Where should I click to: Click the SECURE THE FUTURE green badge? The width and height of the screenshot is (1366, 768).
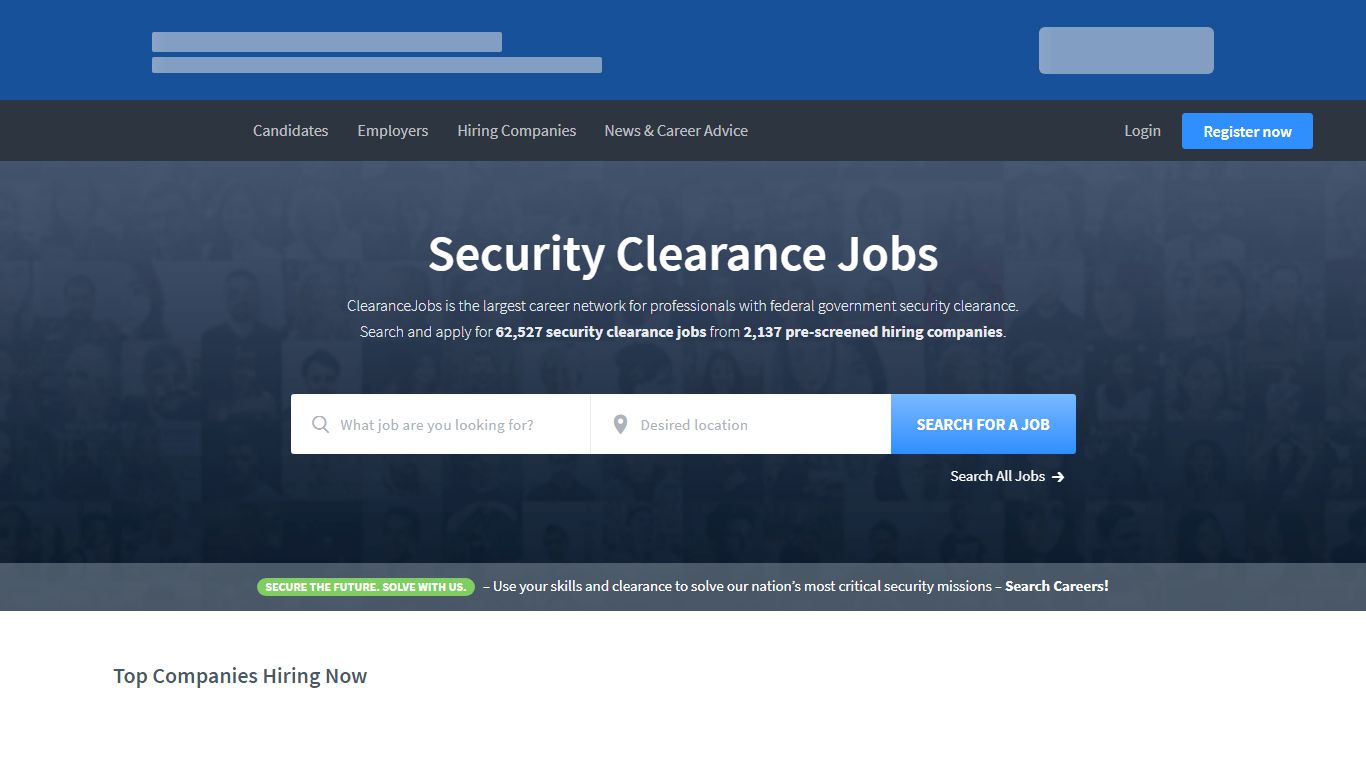point(366,587)
